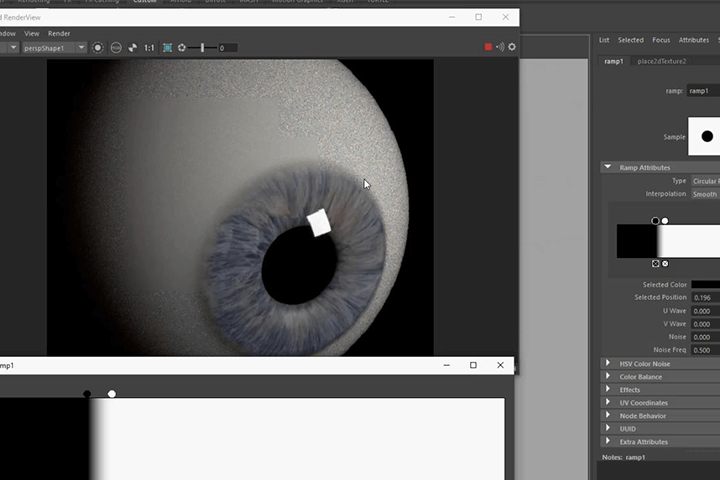Switch to the ramp1 tab
Viewport: 720px width, 480px height.
614,61
